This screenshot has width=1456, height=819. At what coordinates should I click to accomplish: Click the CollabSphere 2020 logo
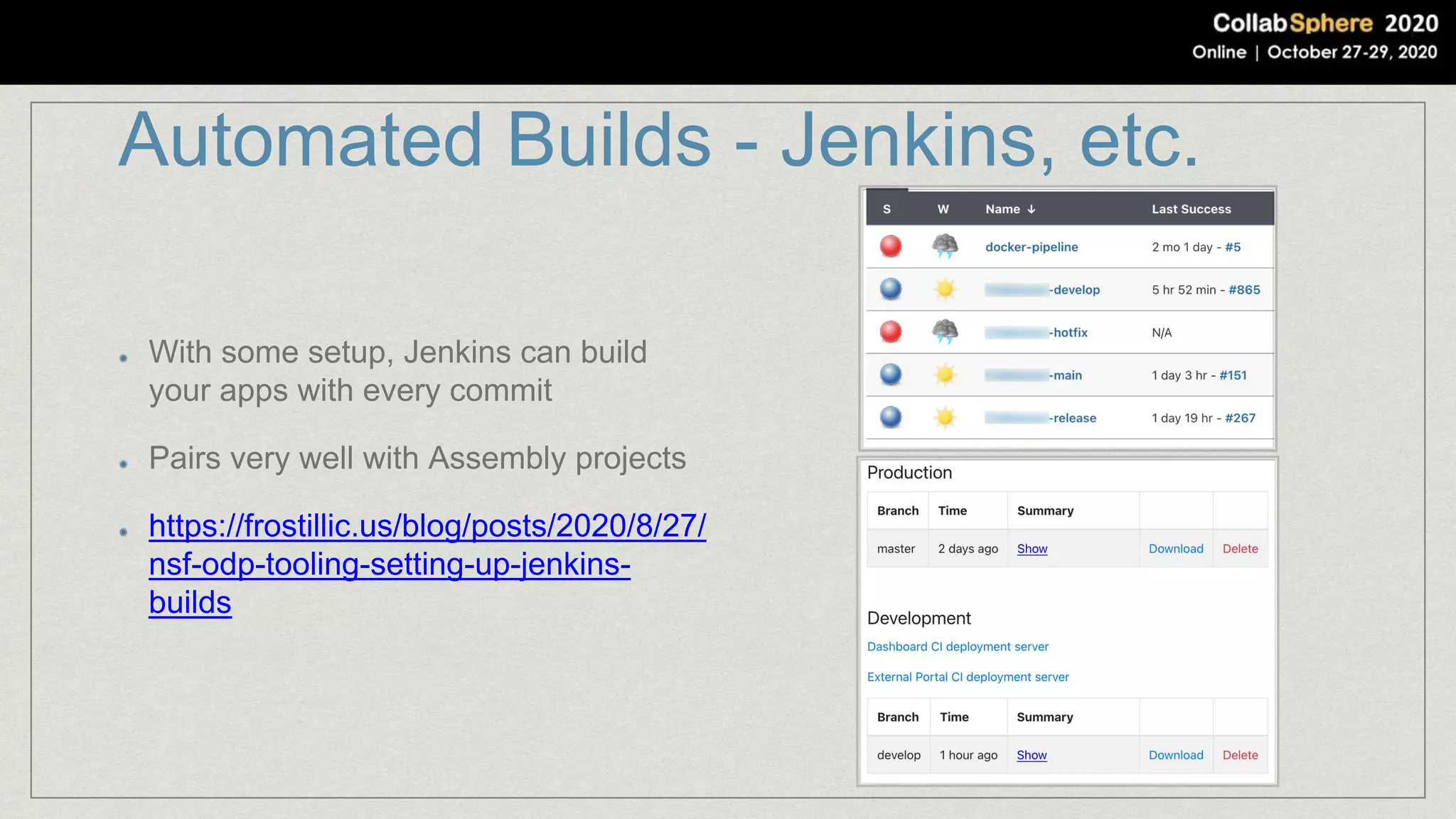[x=1325, y=23]
